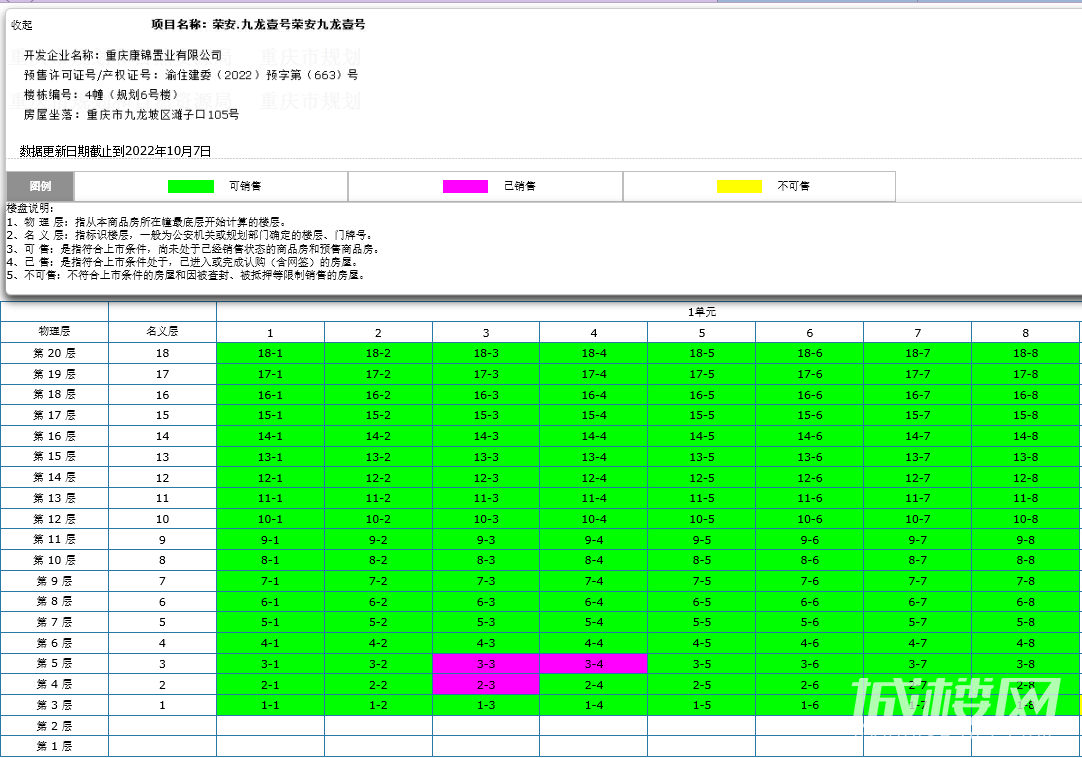This screenshot has height=758, width=1082.
Task: Open available unit 15-7
Action: tap(918, 416)
